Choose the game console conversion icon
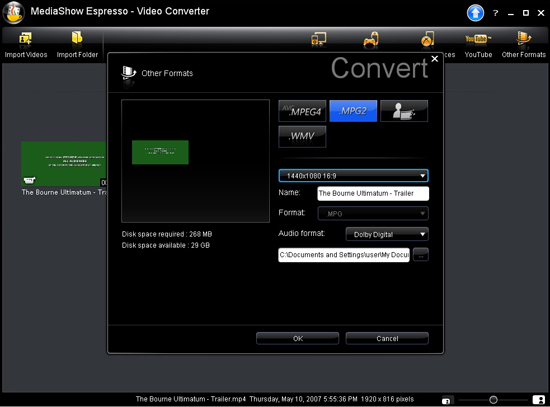 pos(371,40)
